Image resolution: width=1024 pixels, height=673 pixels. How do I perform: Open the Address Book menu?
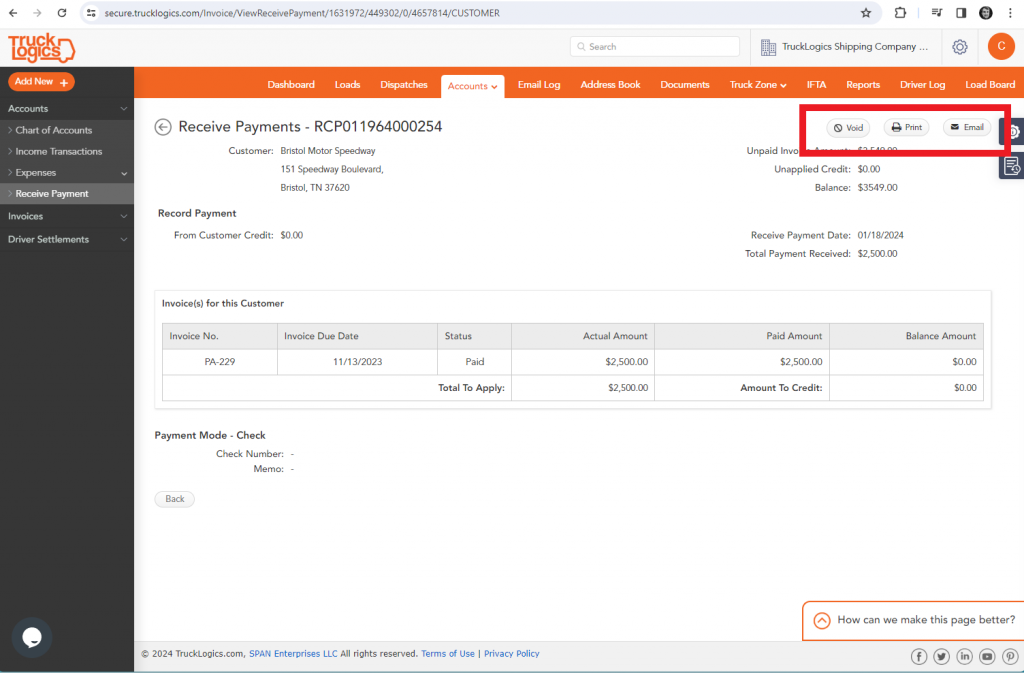click(610, 85)
